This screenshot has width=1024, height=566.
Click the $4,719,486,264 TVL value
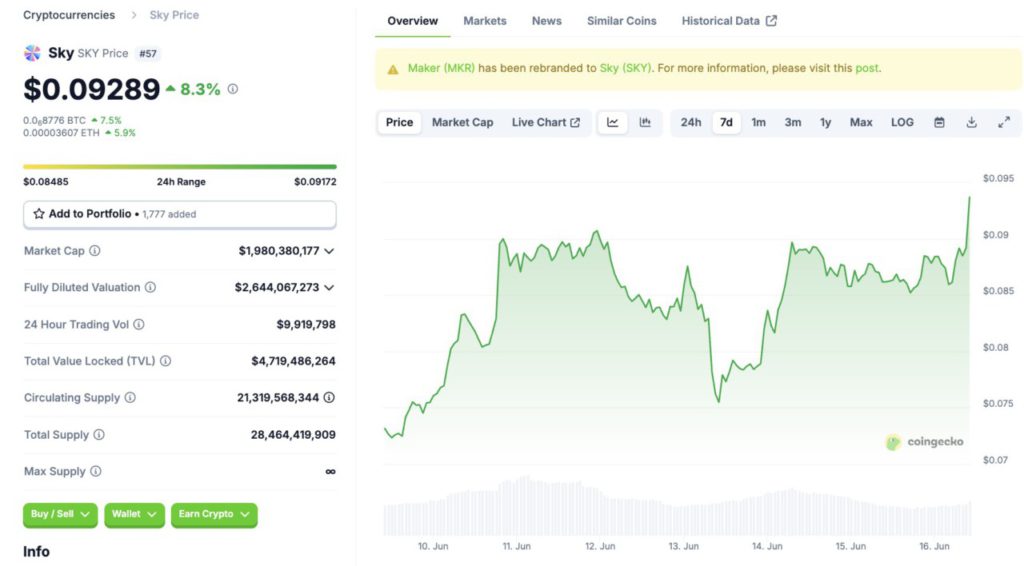pyautogui.click(x=293, y=361)
